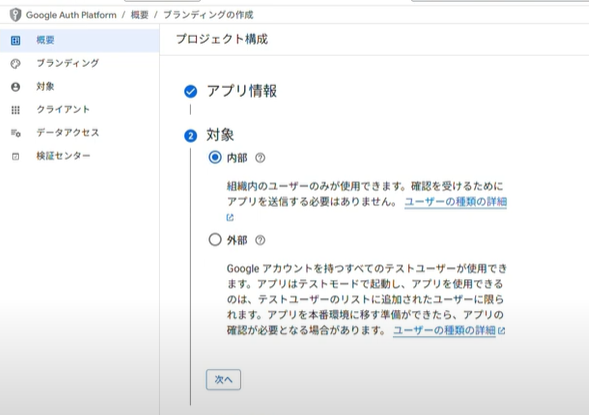Image resolution: width=589 pixels, height=415 pixels.
Task: Click the step 2 対象 header
Action: [x=220, y=135]
